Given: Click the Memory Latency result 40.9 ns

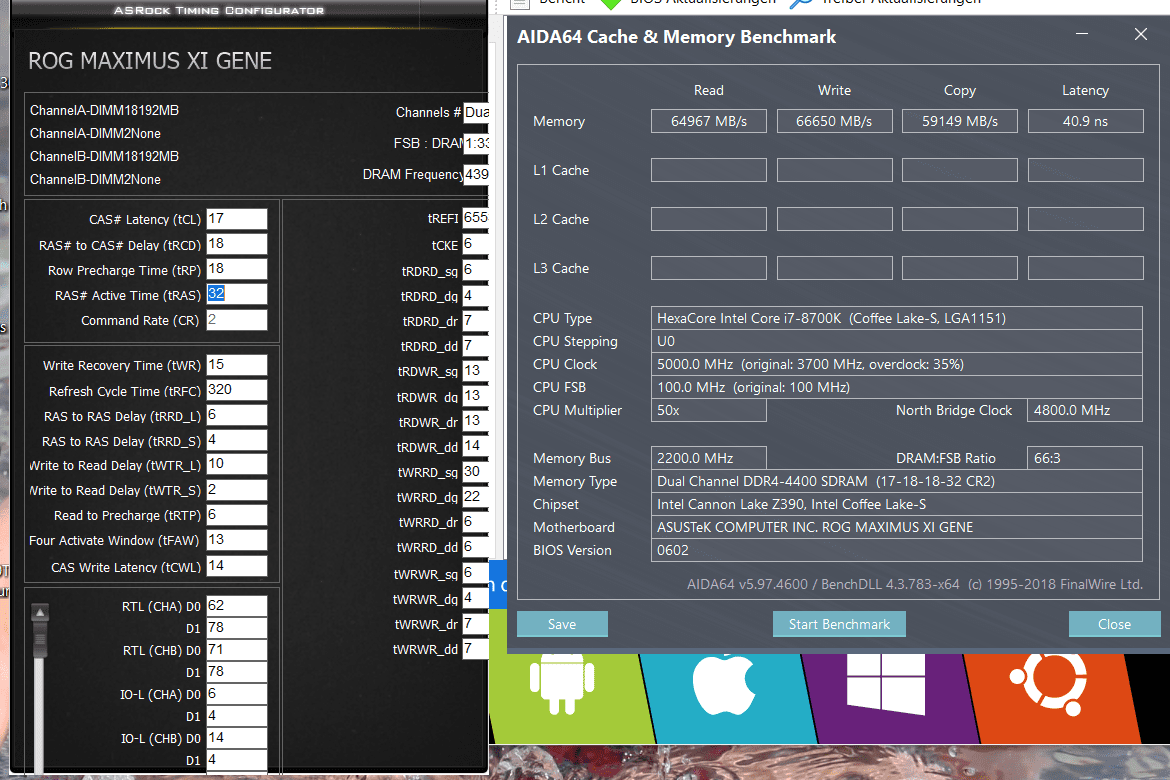Looking at the screenshot, I should click(1086, 121).
